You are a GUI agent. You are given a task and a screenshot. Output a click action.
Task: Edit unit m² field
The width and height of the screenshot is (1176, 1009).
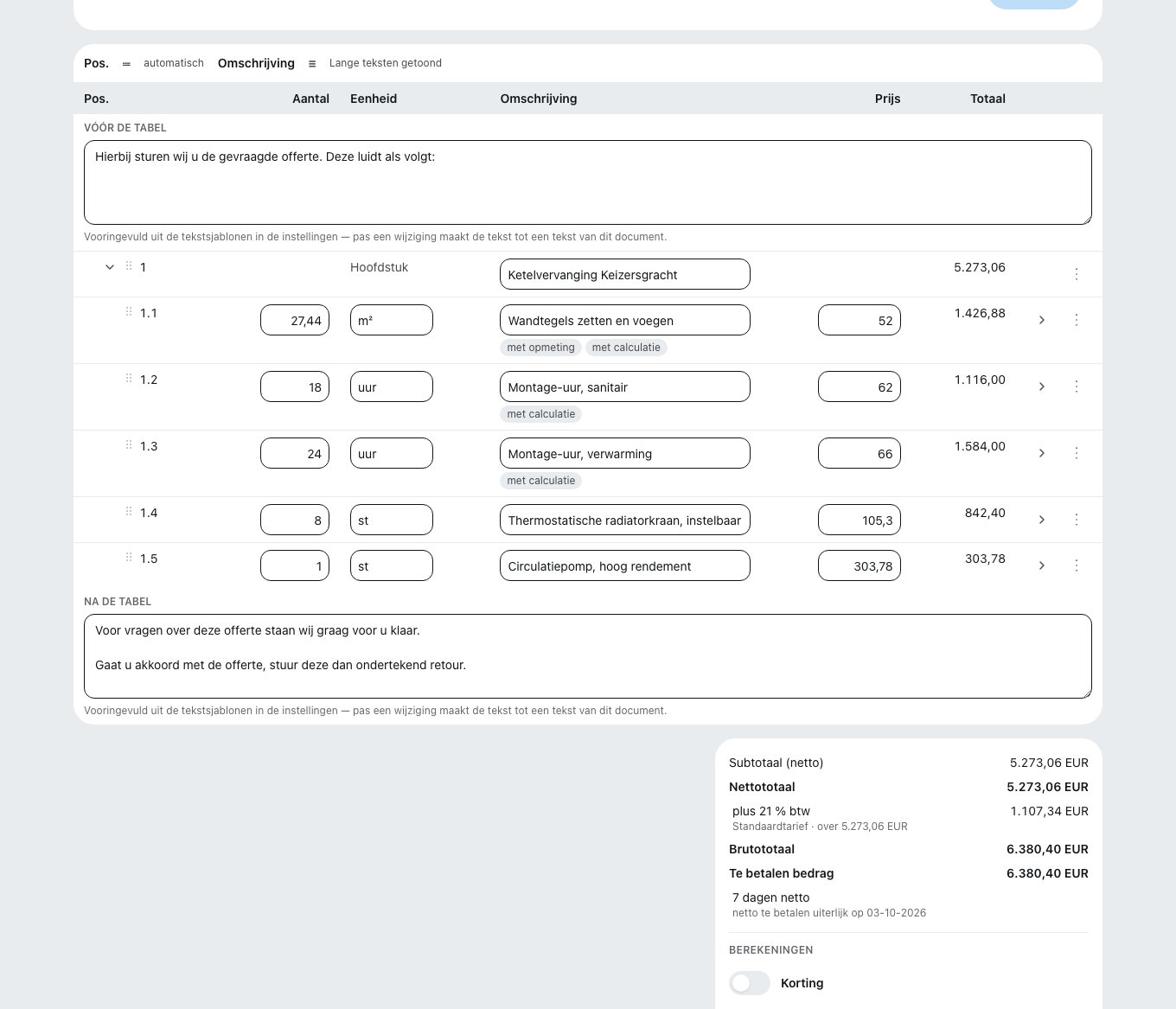tap(392, 320)
